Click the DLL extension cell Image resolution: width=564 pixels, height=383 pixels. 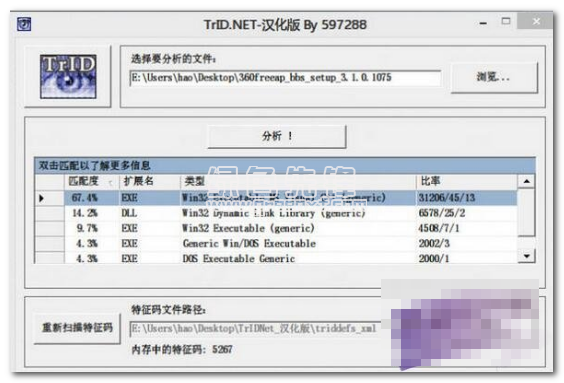pos(149,213)
